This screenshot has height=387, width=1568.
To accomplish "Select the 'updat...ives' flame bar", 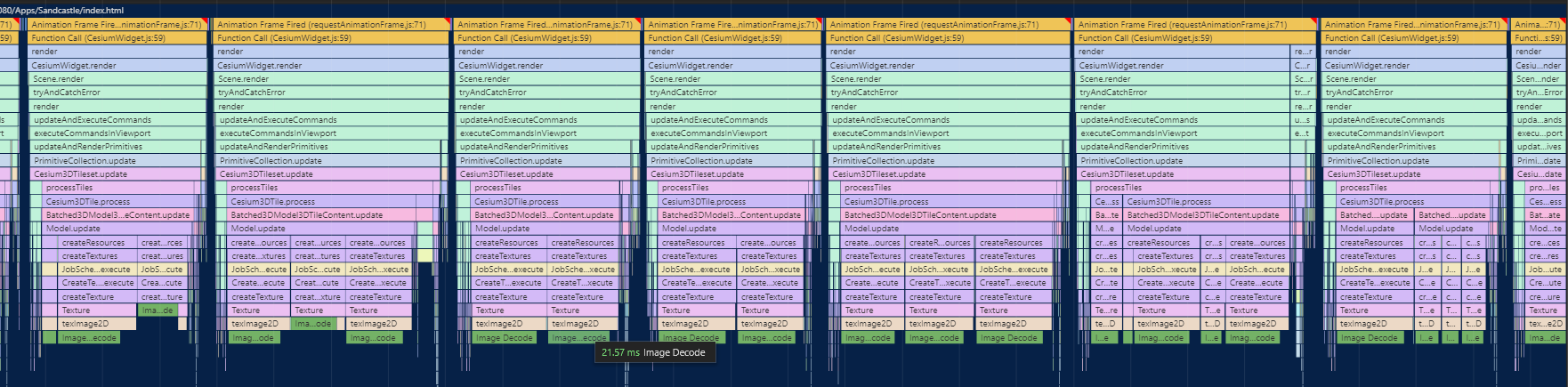I will pyautogui.click(x=1539, y=147).
